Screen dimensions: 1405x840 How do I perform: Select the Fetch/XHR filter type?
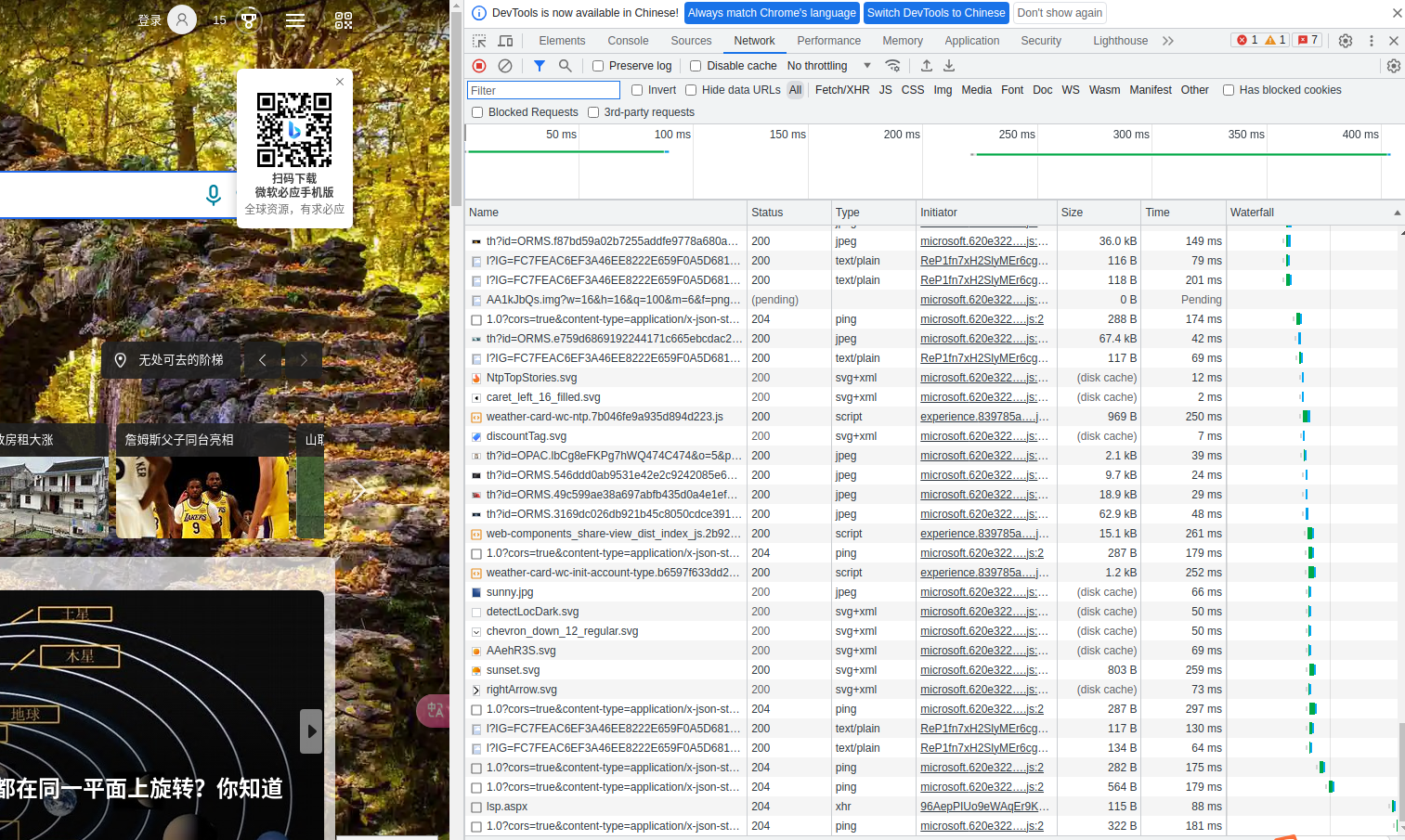[x=841, y=90]
